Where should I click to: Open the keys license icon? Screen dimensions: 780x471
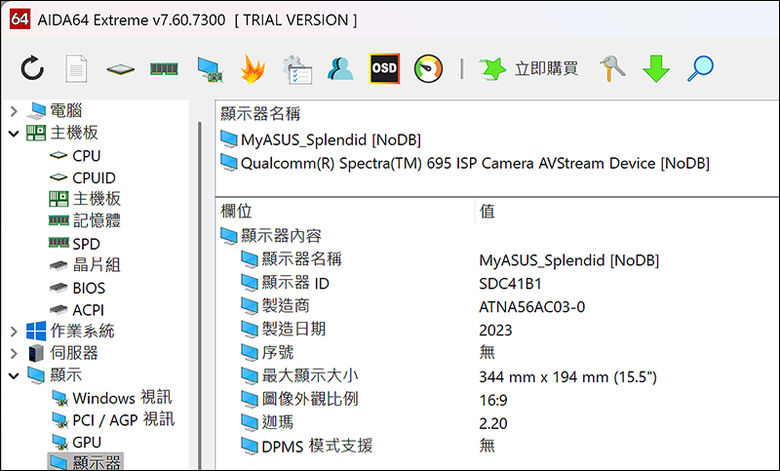[612, 69]
